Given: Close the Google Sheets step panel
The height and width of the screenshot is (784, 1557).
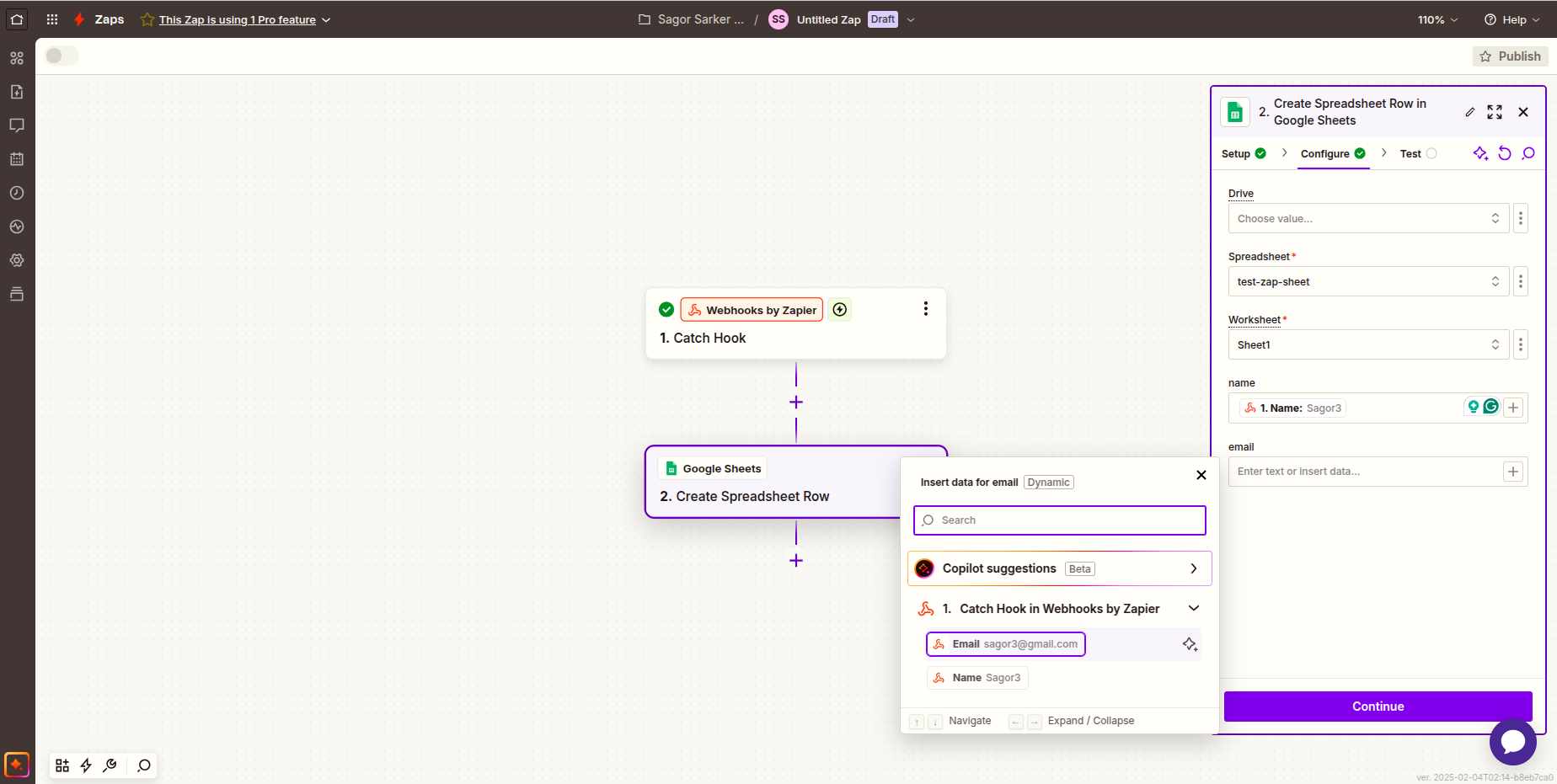Looking at the screenshot, I should click(x=1523, y=112).
